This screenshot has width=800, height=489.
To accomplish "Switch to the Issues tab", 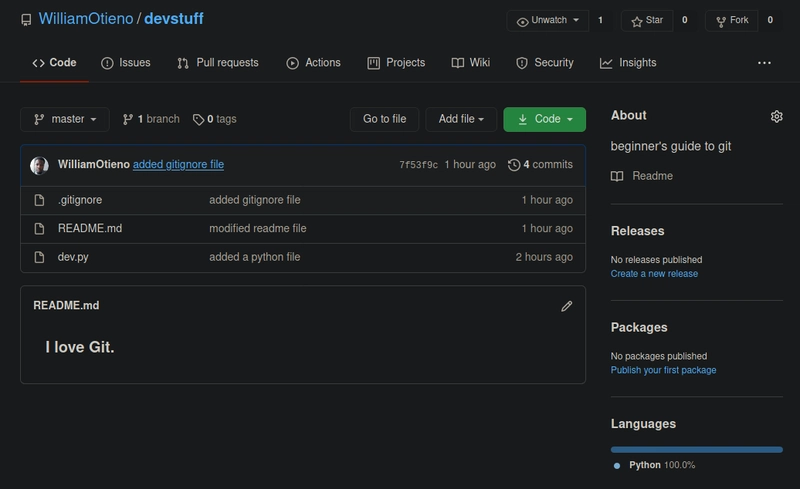I will [126, 63].
